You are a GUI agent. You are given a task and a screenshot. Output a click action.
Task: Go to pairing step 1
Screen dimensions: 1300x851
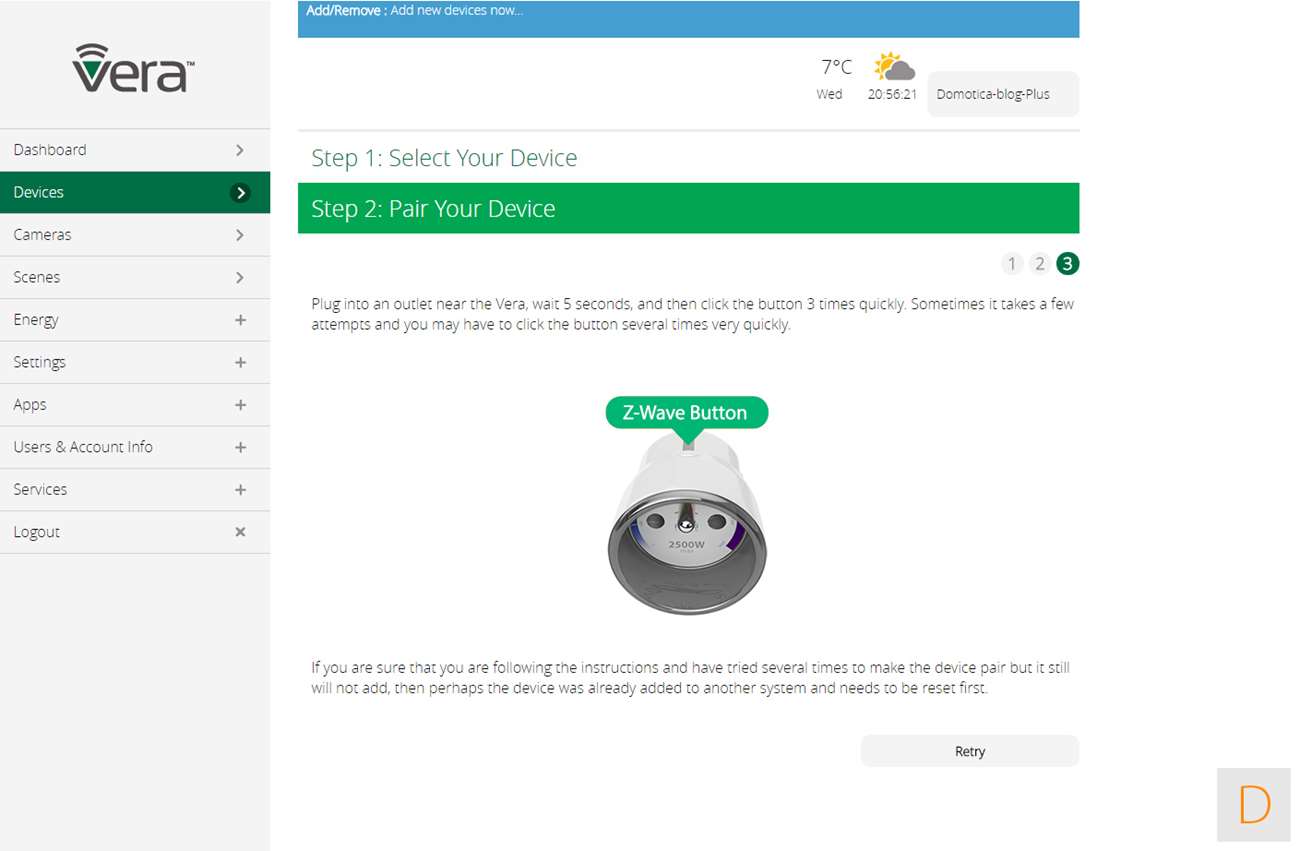(x=1012, y=264)
